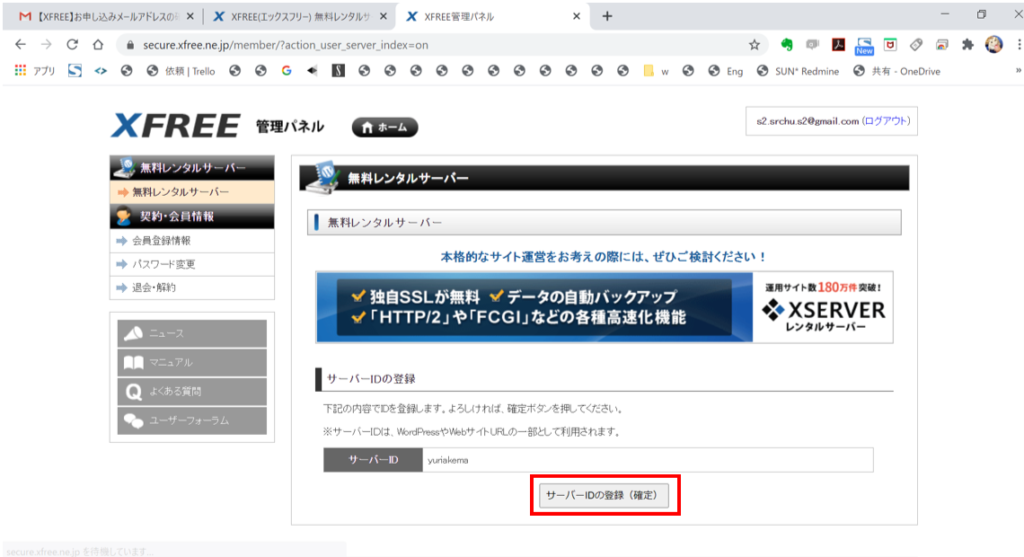The height and width of the screenshot is (557, 1024).
Task: Switch to the Gmail XFREE tab
Action: point(100,16)
